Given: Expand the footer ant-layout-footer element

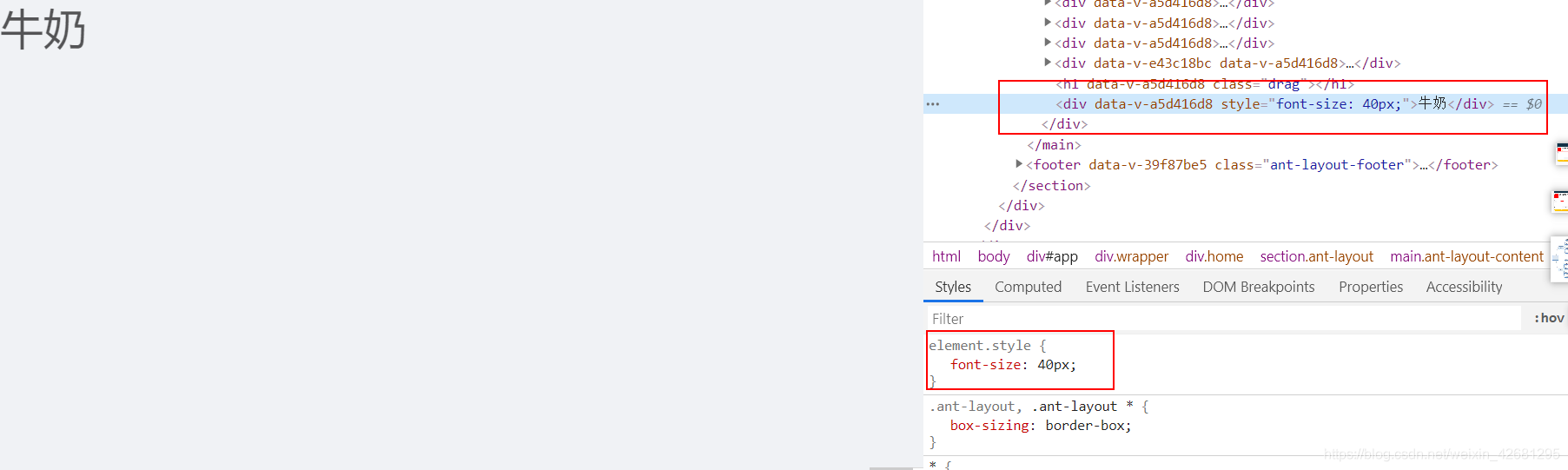Looking at the screenshot, I should click(1020, 164).
